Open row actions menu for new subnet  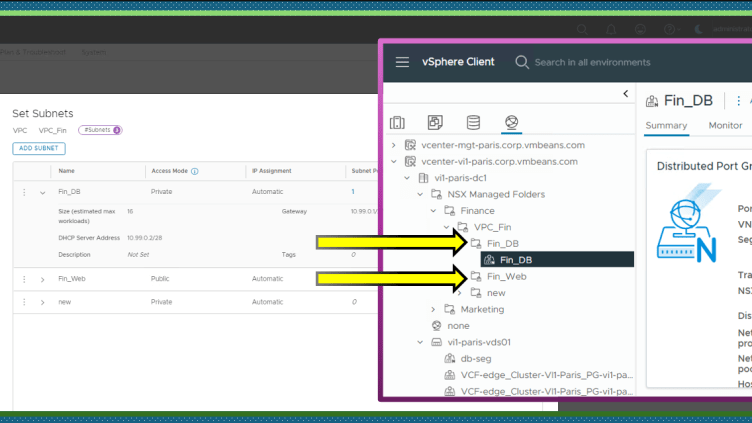[24, 302]
